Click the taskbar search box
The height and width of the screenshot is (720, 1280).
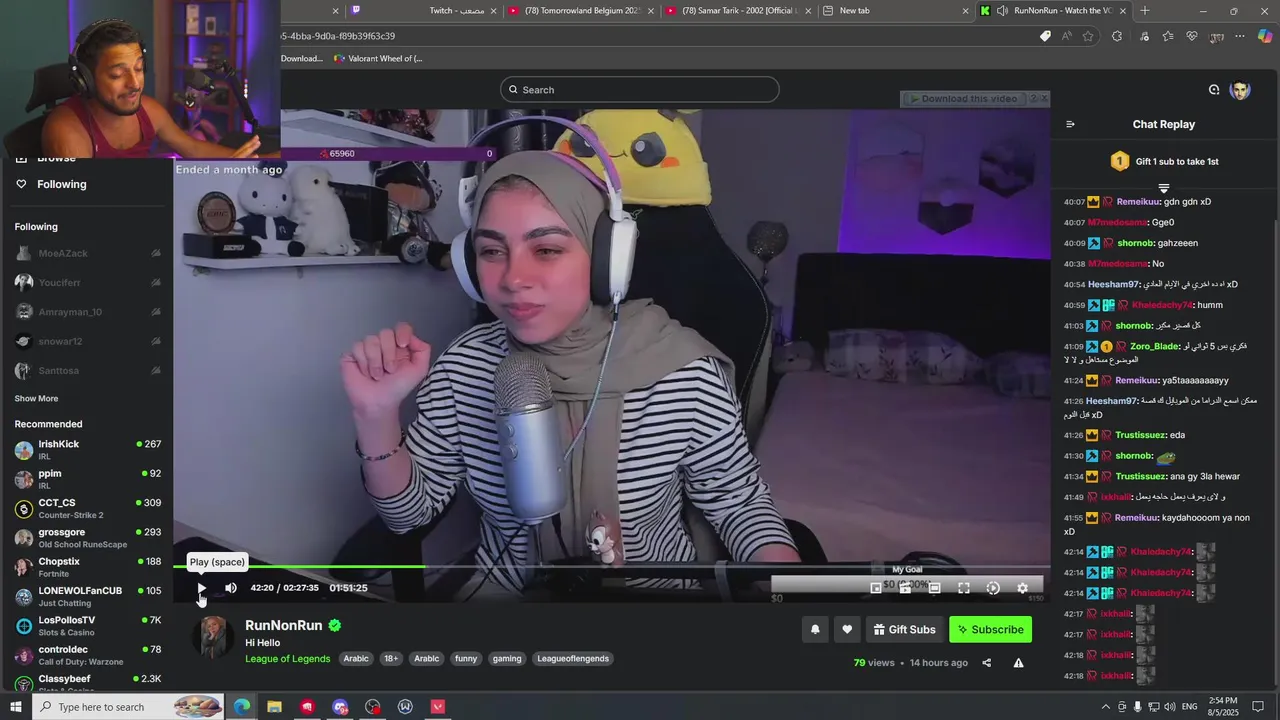129,707
